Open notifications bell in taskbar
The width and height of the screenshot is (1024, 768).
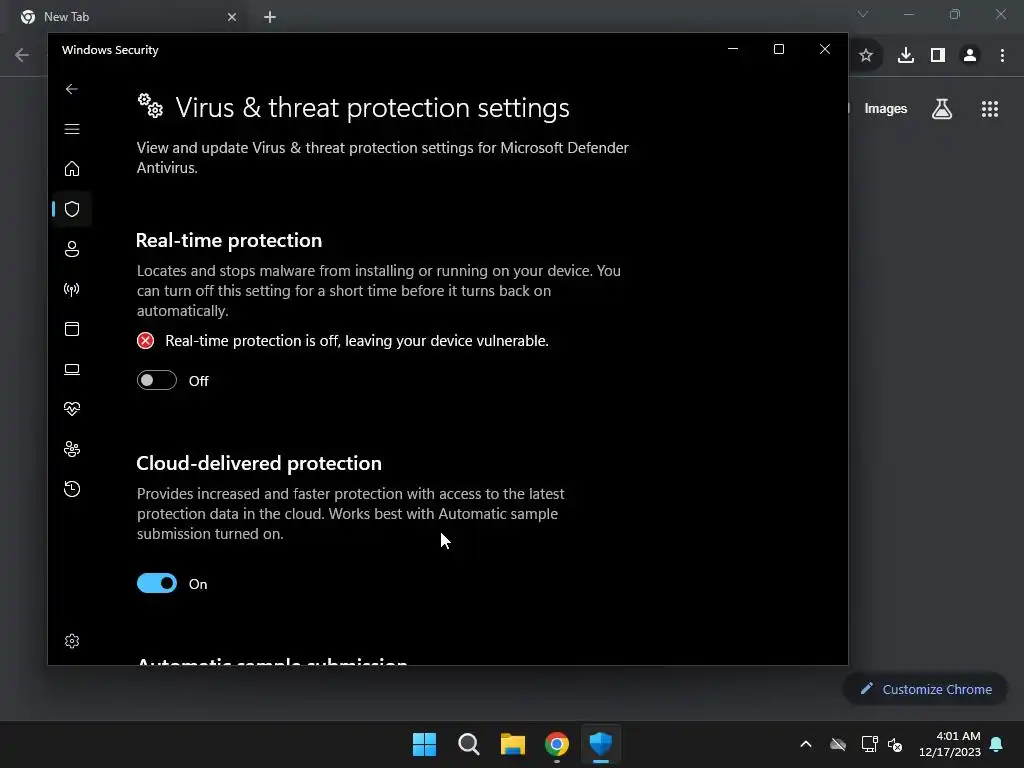[997, 744]
